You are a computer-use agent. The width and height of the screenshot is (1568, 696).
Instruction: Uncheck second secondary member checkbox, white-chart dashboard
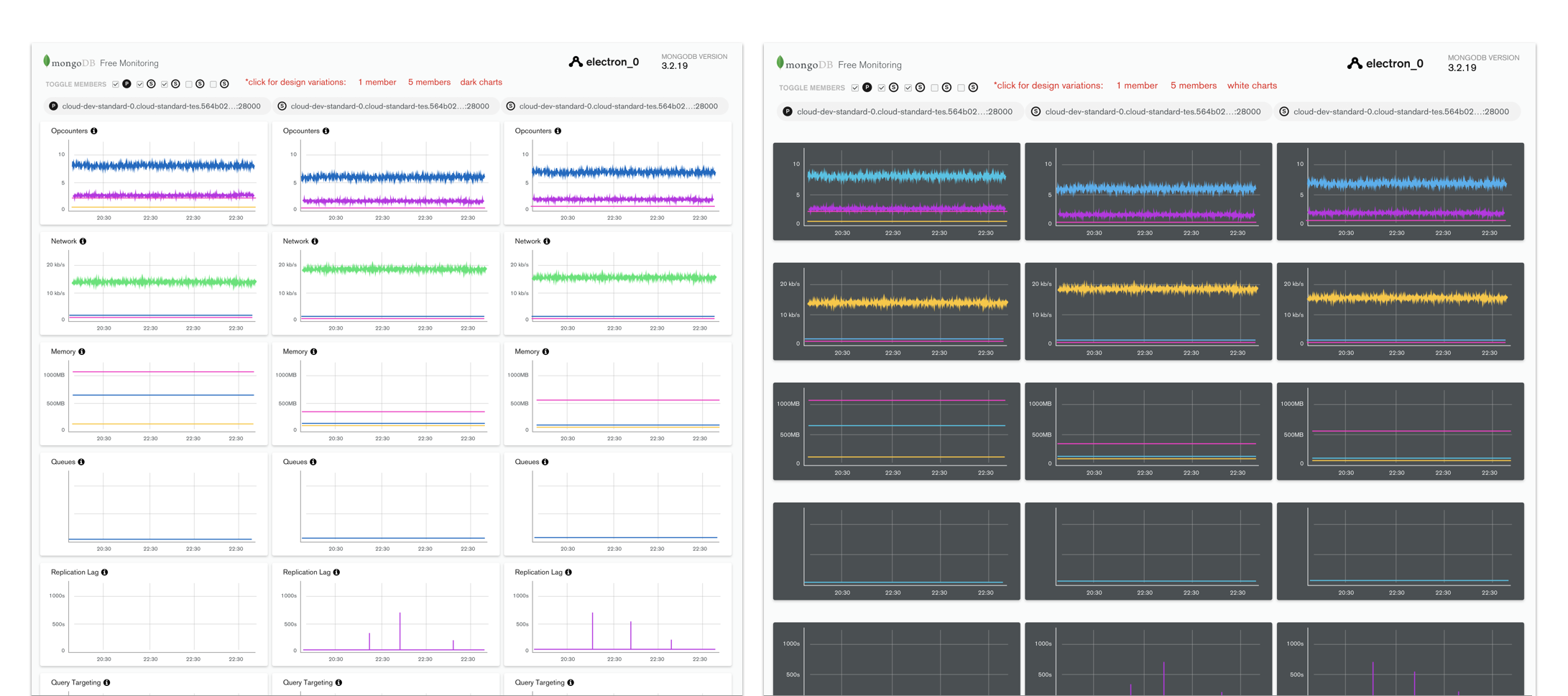click(165, 85)
